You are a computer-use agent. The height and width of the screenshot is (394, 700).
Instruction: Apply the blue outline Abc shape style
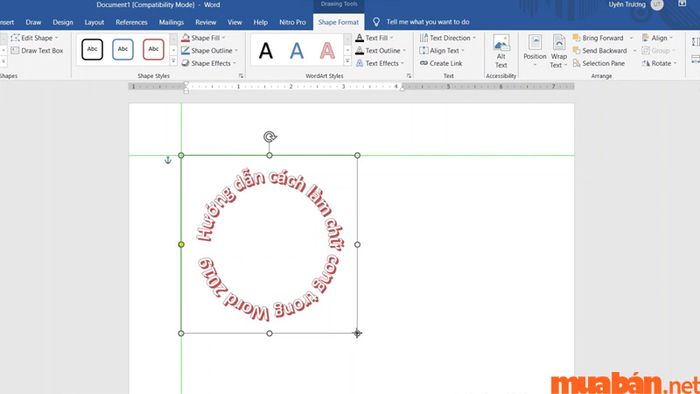tap(123, 49)
